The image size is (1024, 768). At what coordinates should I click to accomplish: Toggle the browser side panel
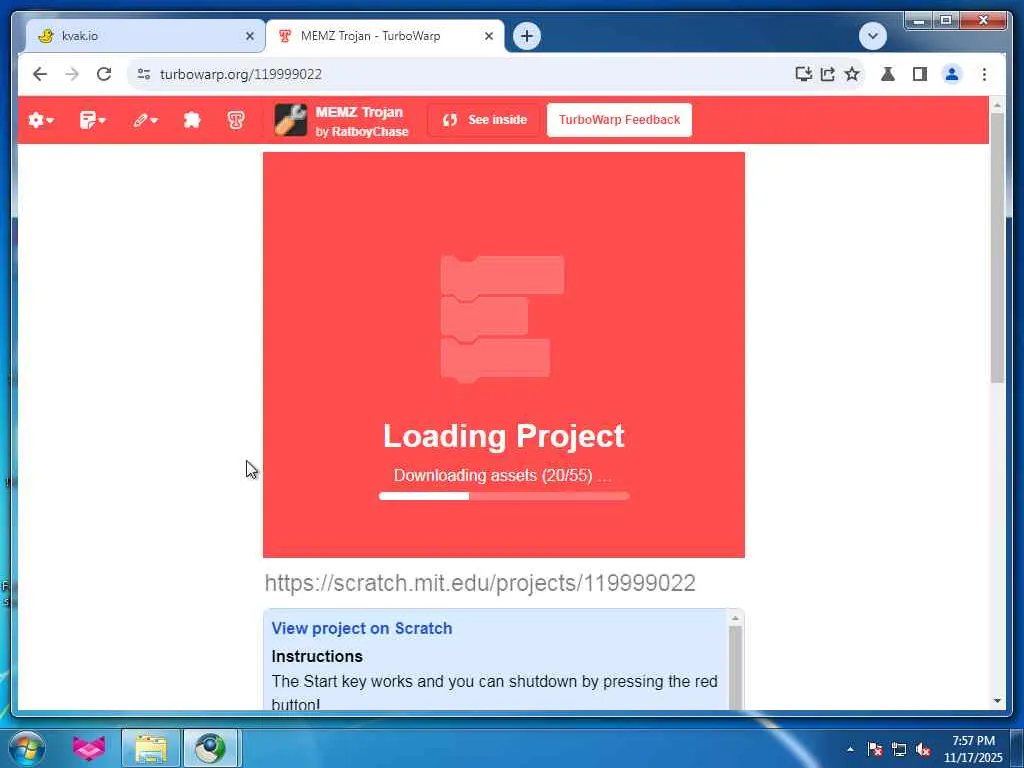pos(920,74)
